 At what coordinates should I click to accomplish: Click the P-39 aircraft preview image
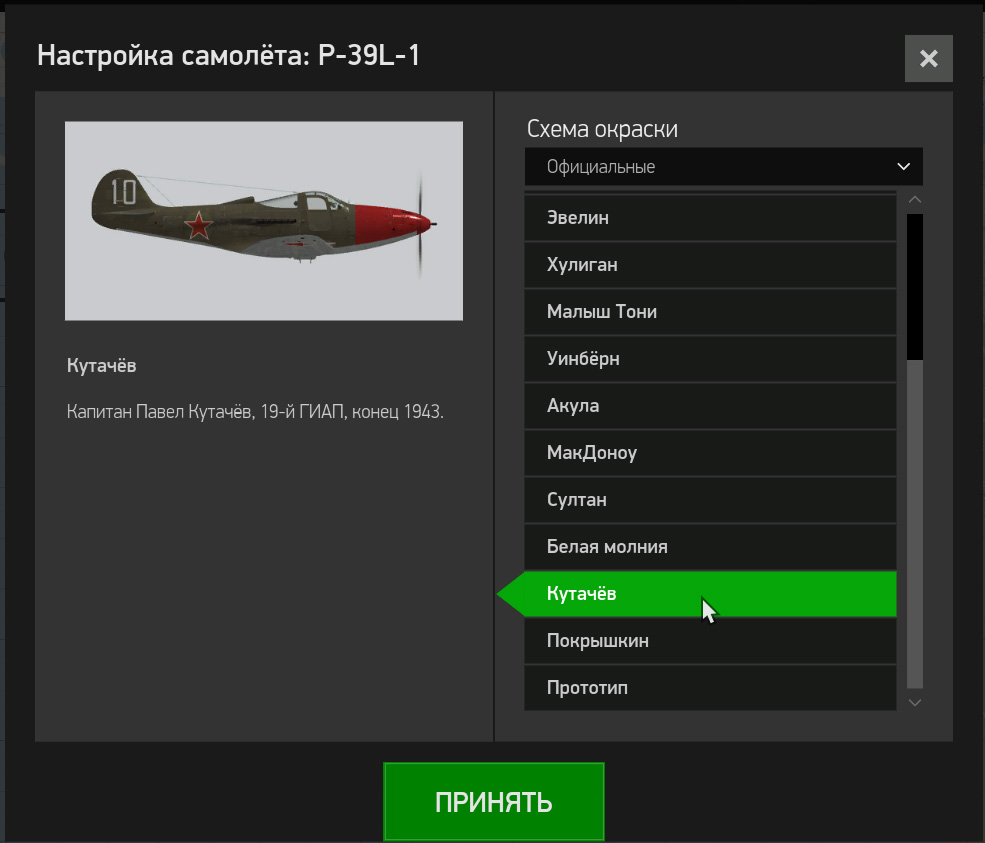tap(264, 221)
